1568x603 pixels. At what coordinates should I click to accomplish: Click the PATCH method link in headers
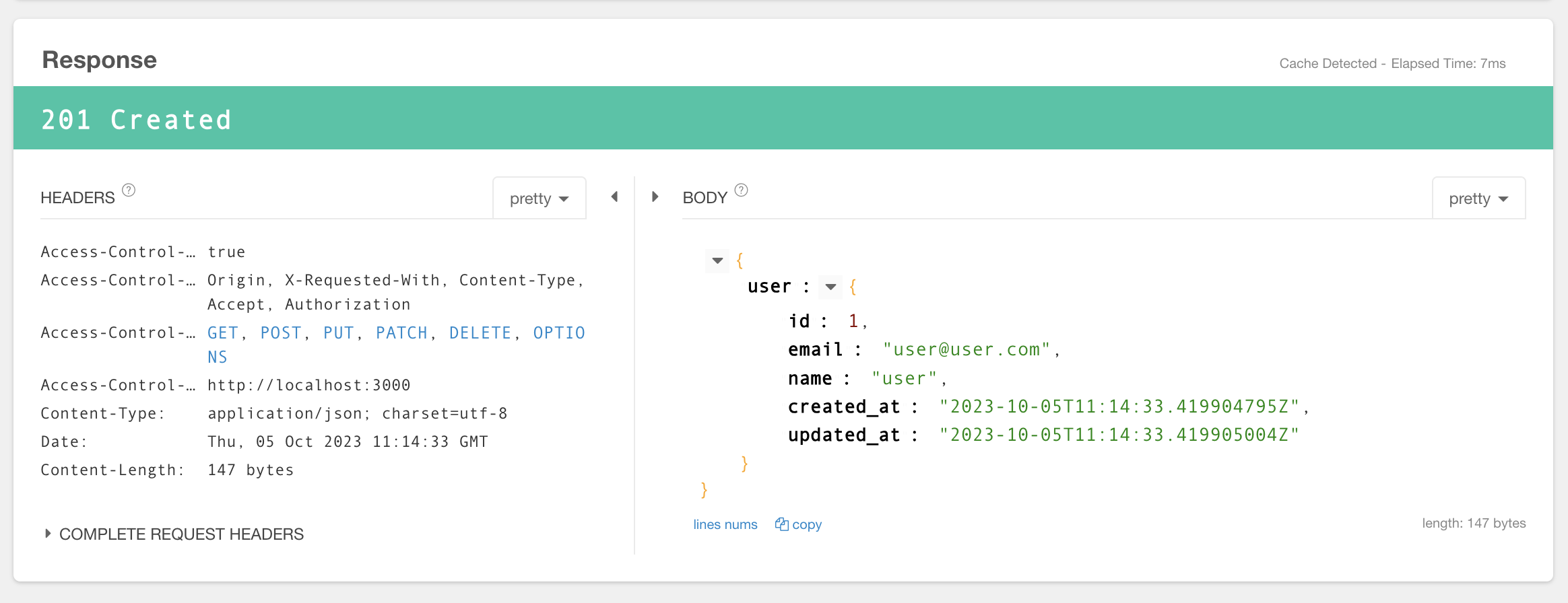point(401,333)
